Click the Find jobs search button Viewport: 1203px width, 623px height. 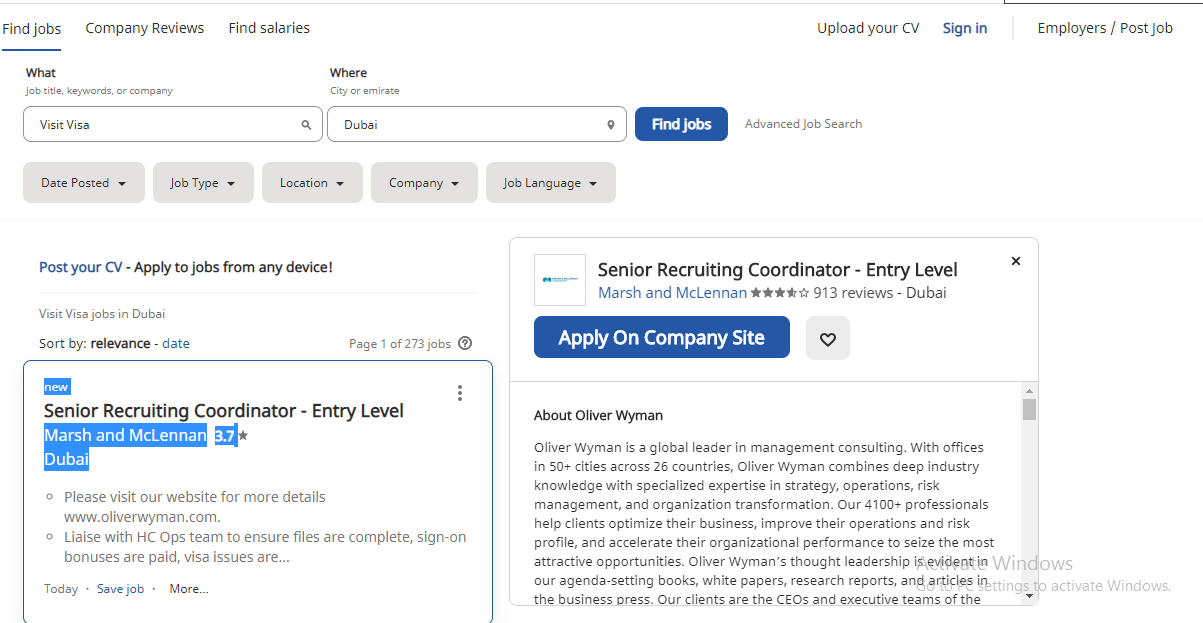[681, 124]
